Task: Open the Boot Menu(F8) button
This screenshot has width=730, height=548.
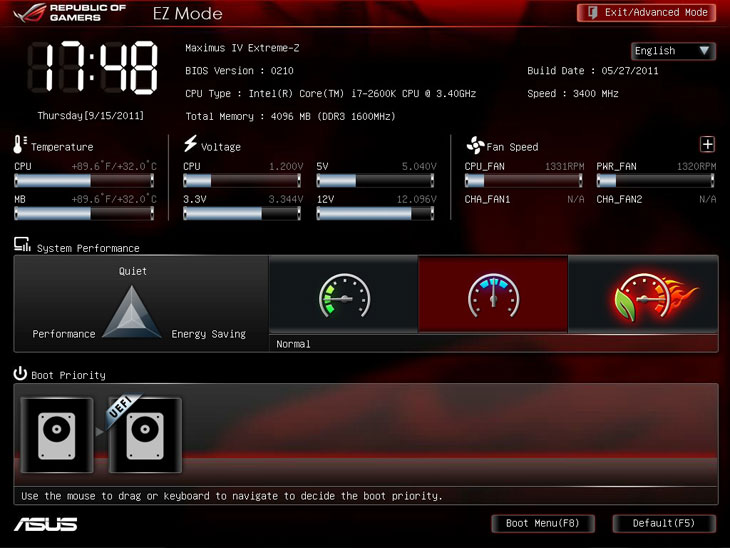Action: click(543, 523)
